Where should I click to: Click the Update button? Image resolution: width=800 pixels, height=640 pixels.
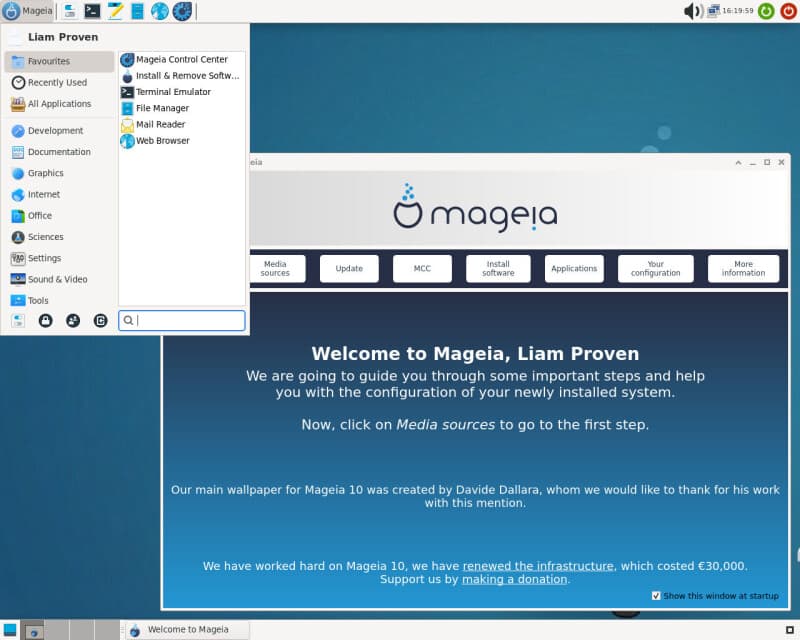pyautogui.click(x=349, y=268)
